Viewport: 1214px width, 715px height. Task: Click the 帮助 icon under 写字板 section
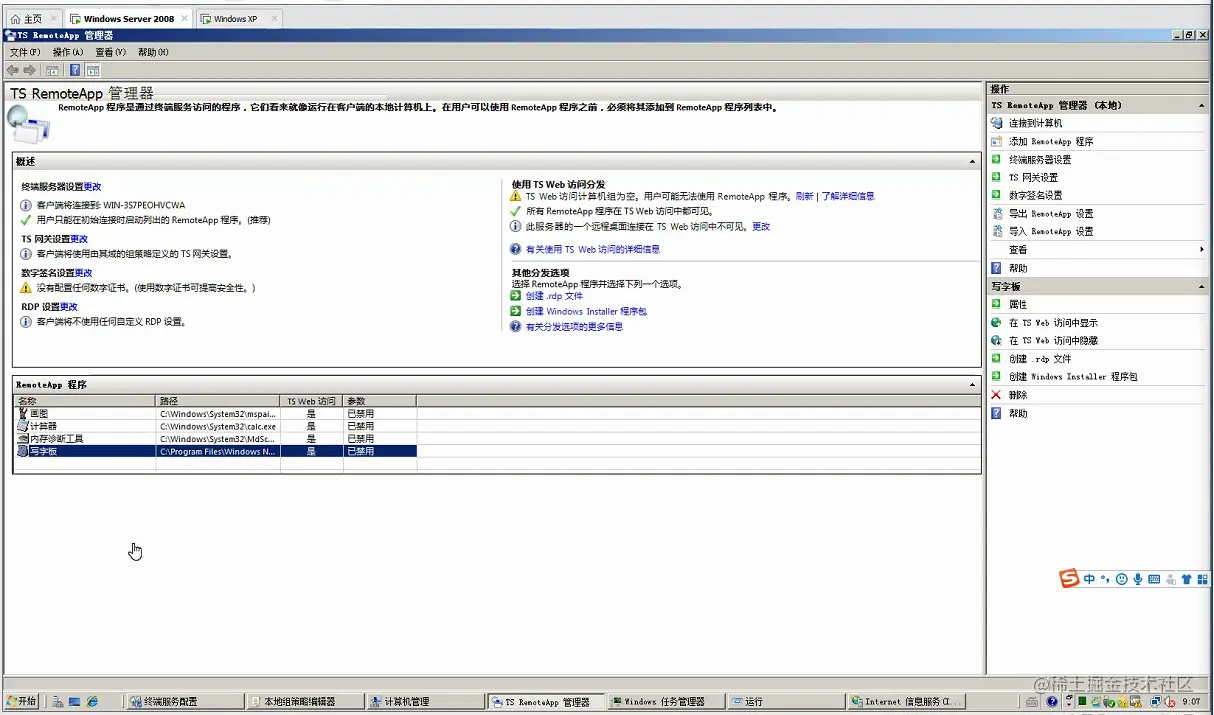[x=996, y=413]
